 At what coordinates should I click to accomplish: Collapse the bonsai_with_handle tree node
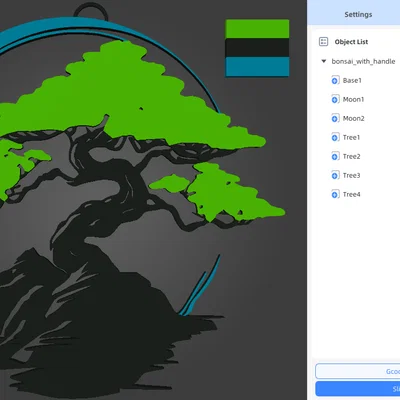pyautogui.click(x=323, y=61)
